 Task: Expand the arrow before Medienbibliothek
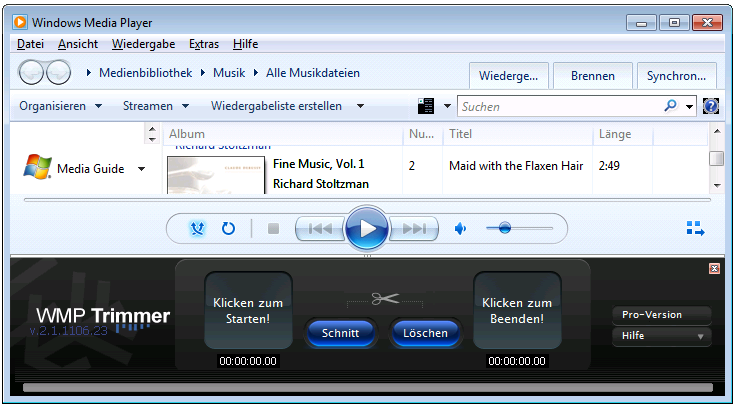coord(88,73)
